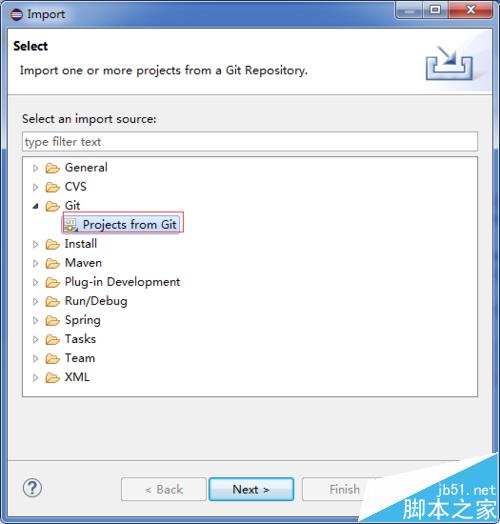Click the Projects from Git icon
The width and height of the screenshot is (500, 524).
click(x=71, y=225)
